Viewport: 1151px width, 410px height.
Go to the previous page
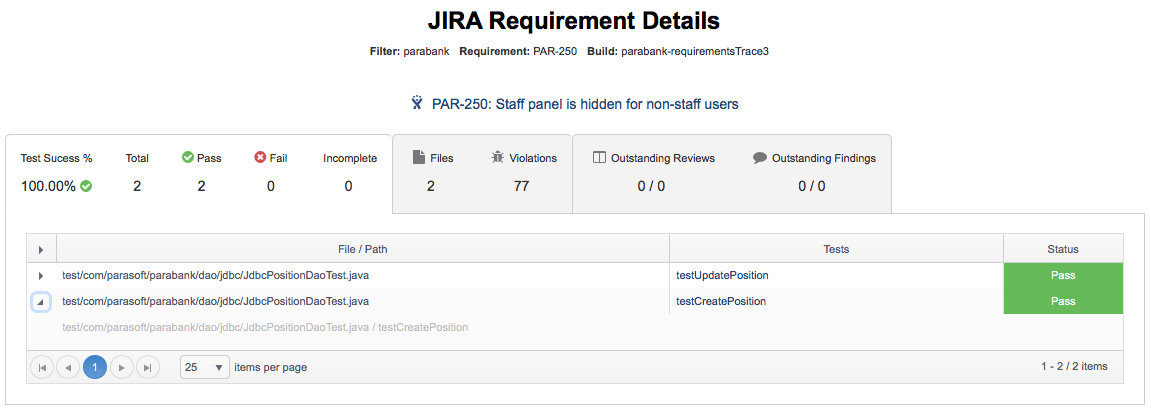[x=68, y=367]
